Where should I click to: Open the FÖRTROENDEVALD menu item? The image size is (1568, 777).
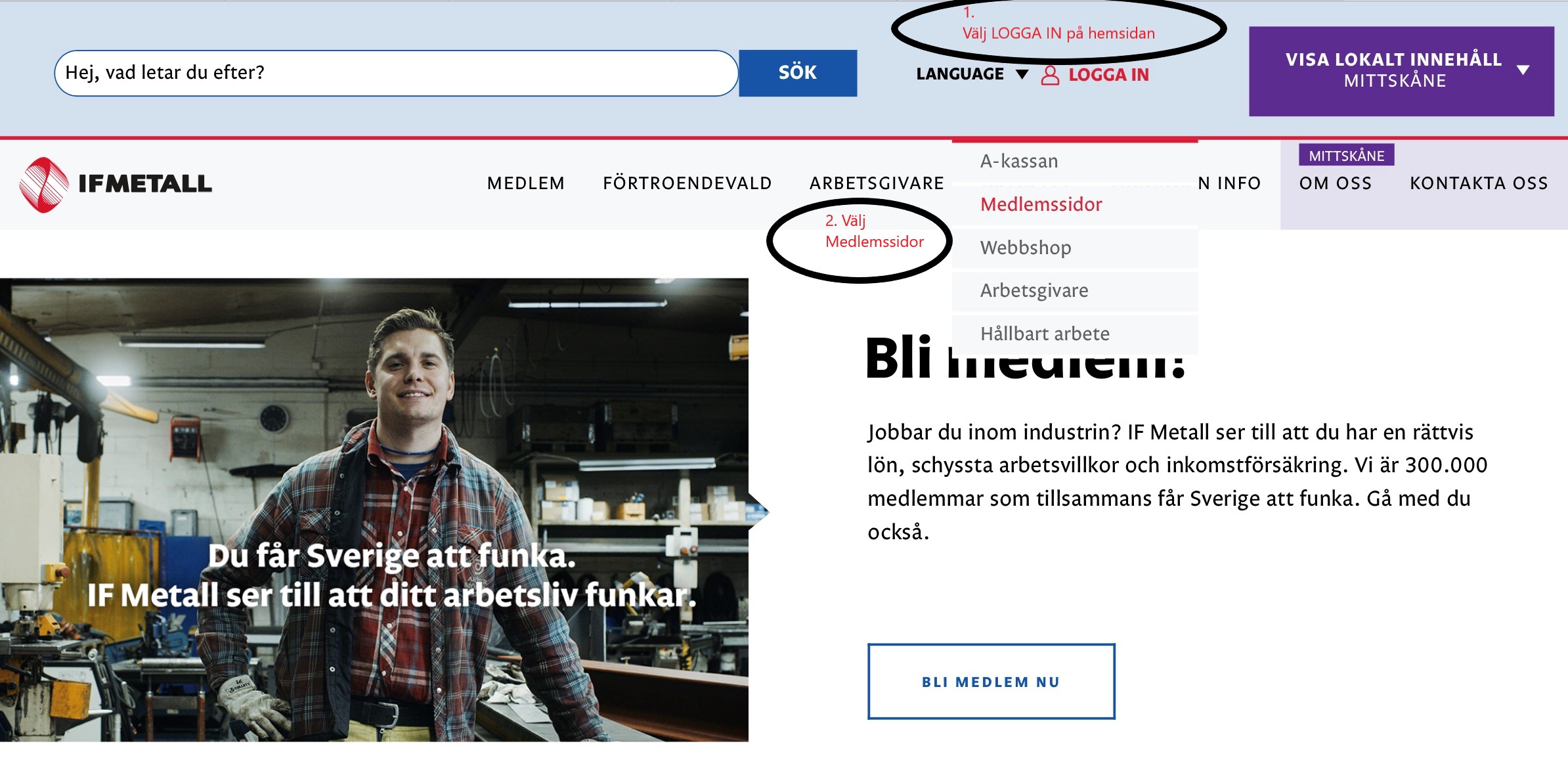tap(687, 183)
